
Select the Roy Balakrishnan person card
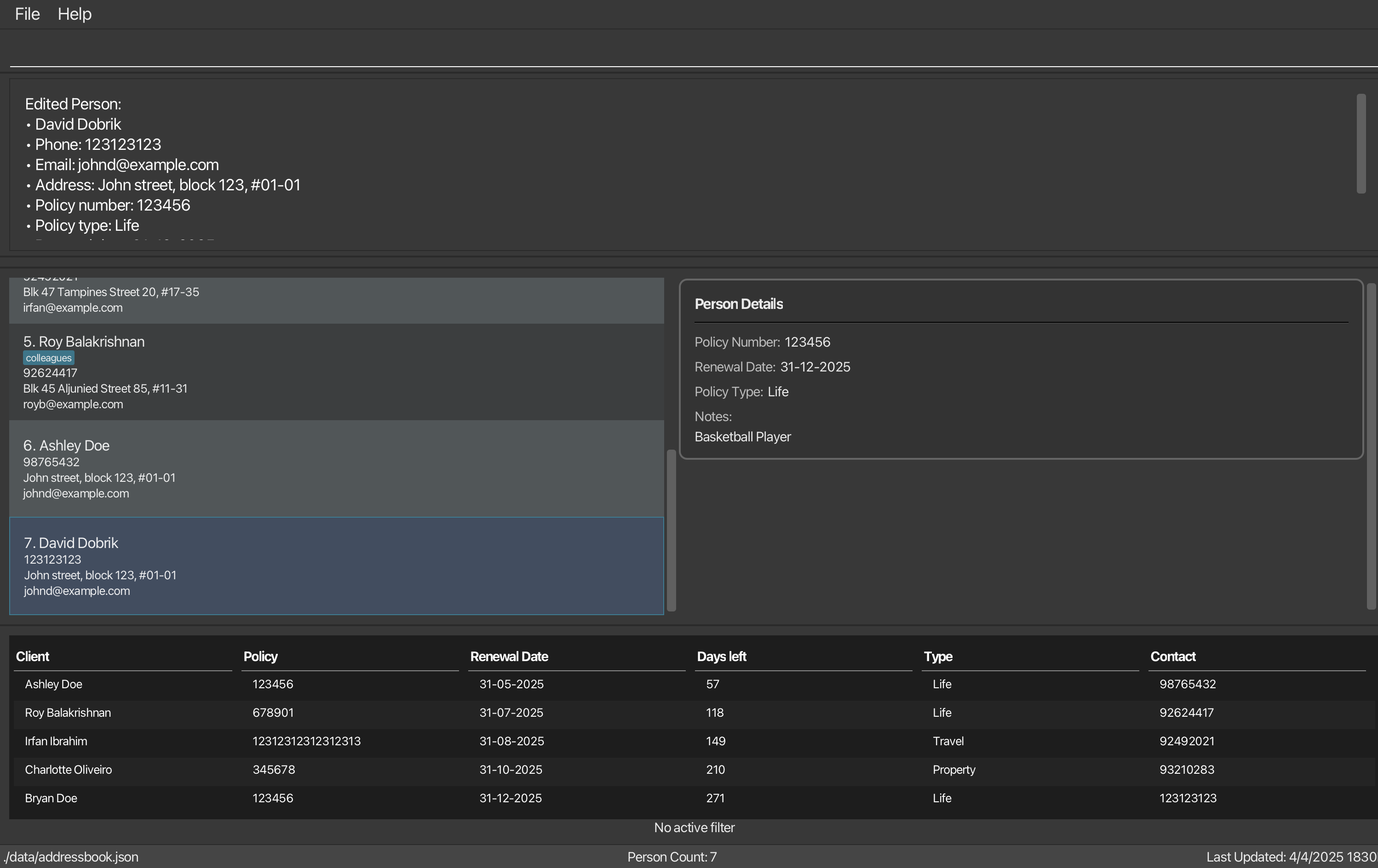coord(337,372)
